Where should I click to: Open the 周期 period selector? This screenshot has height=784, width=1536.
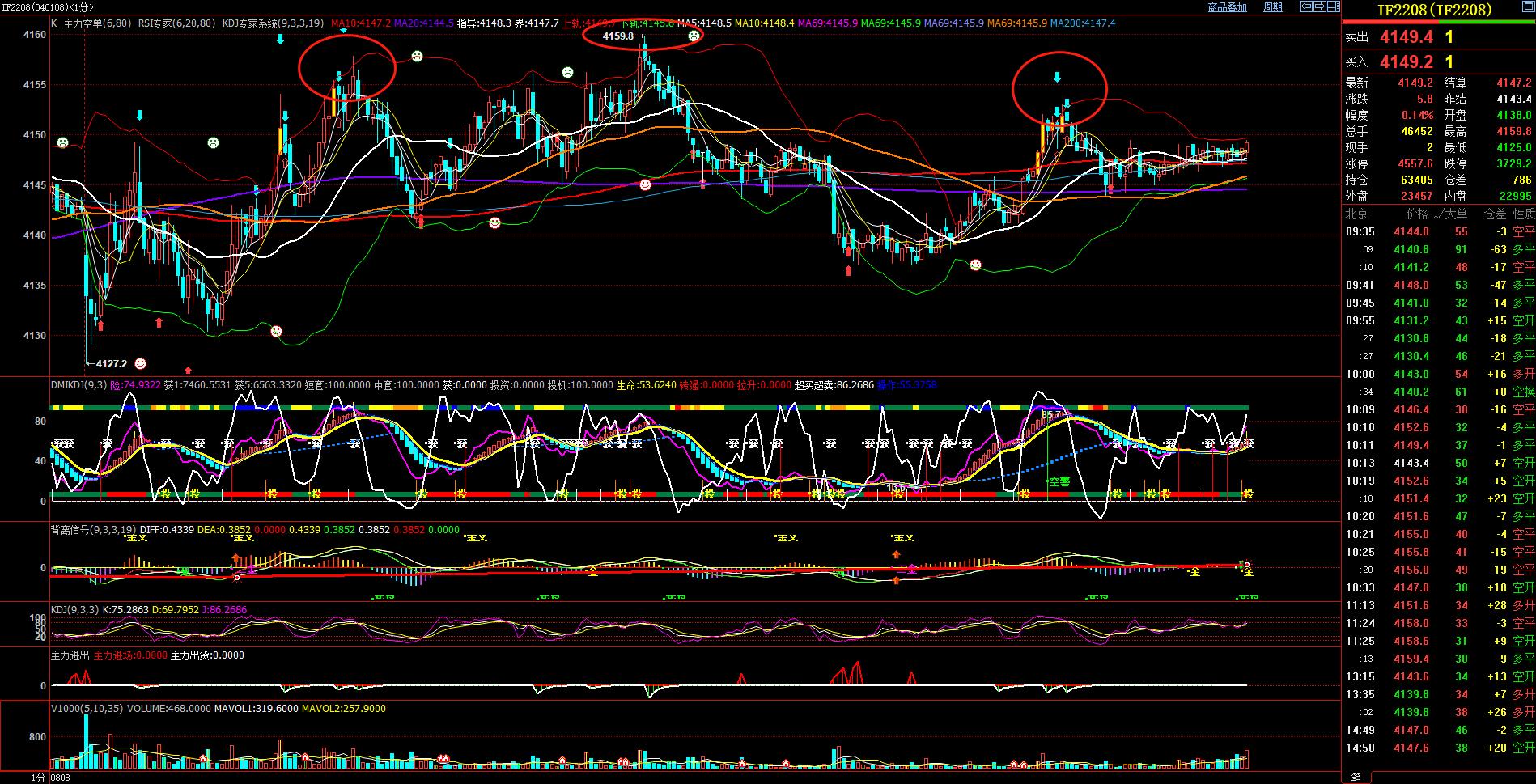click(1272, 7)
